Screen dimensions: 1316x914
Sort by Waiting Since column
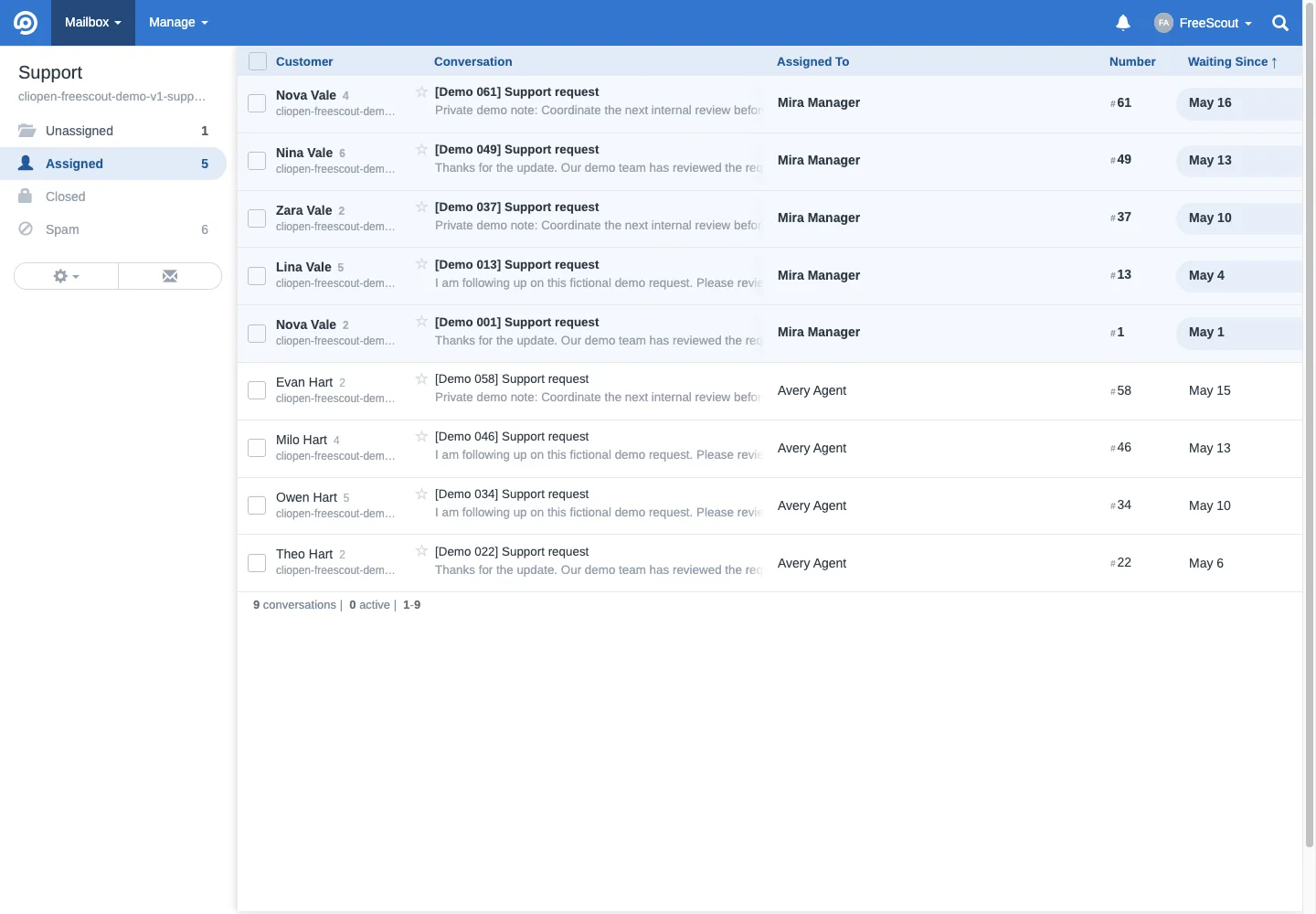1232,61
